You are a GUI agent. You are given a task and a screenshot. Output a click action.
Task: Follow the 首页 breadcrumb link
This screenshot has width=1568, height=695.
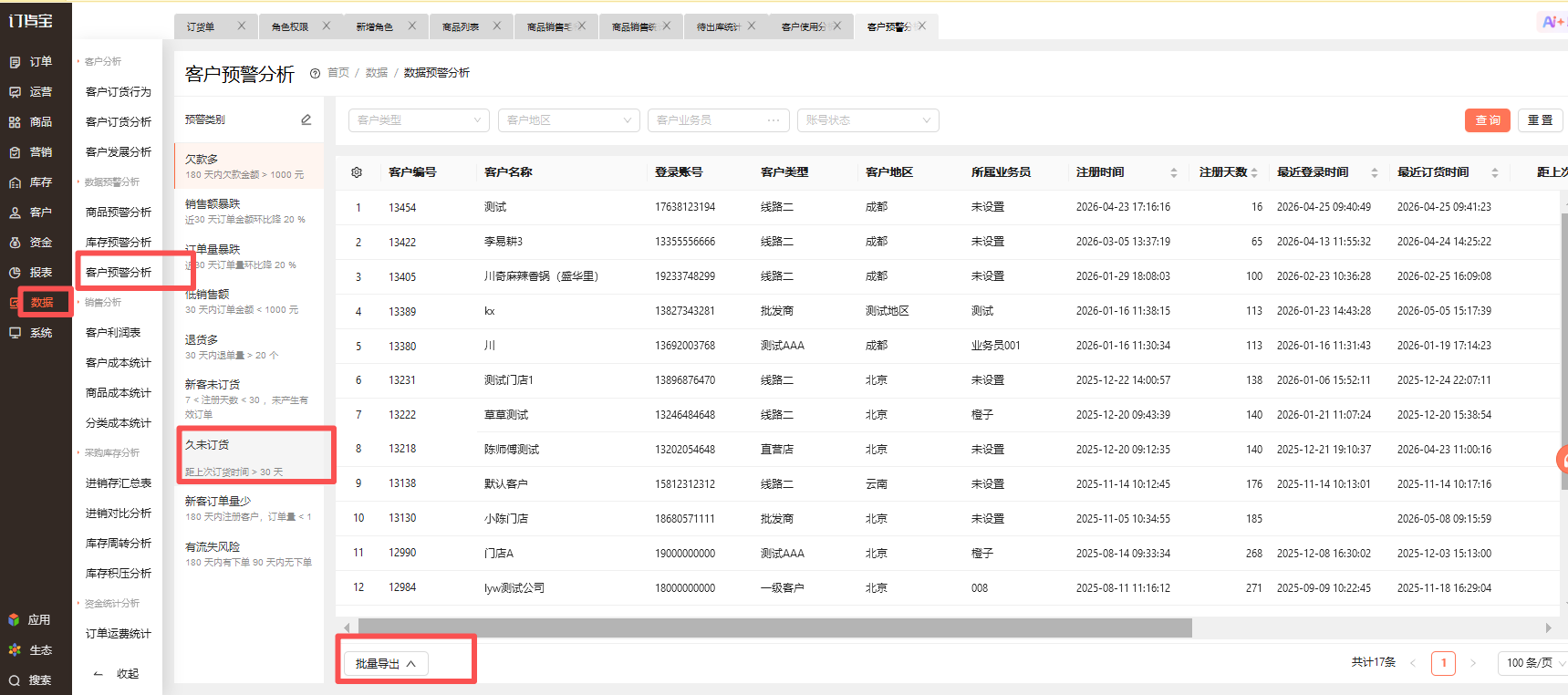[x=338, y=73]
